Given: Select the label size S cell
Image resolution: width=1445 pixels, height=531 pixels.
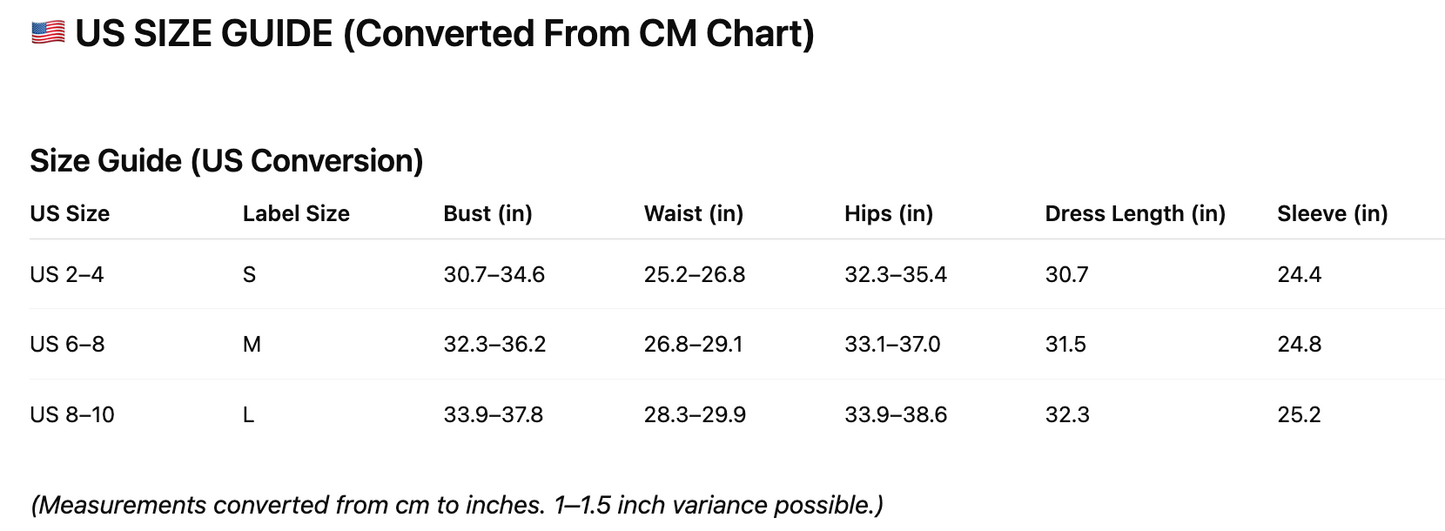Looking at the screenshot, I should click(x=249, y=274).
